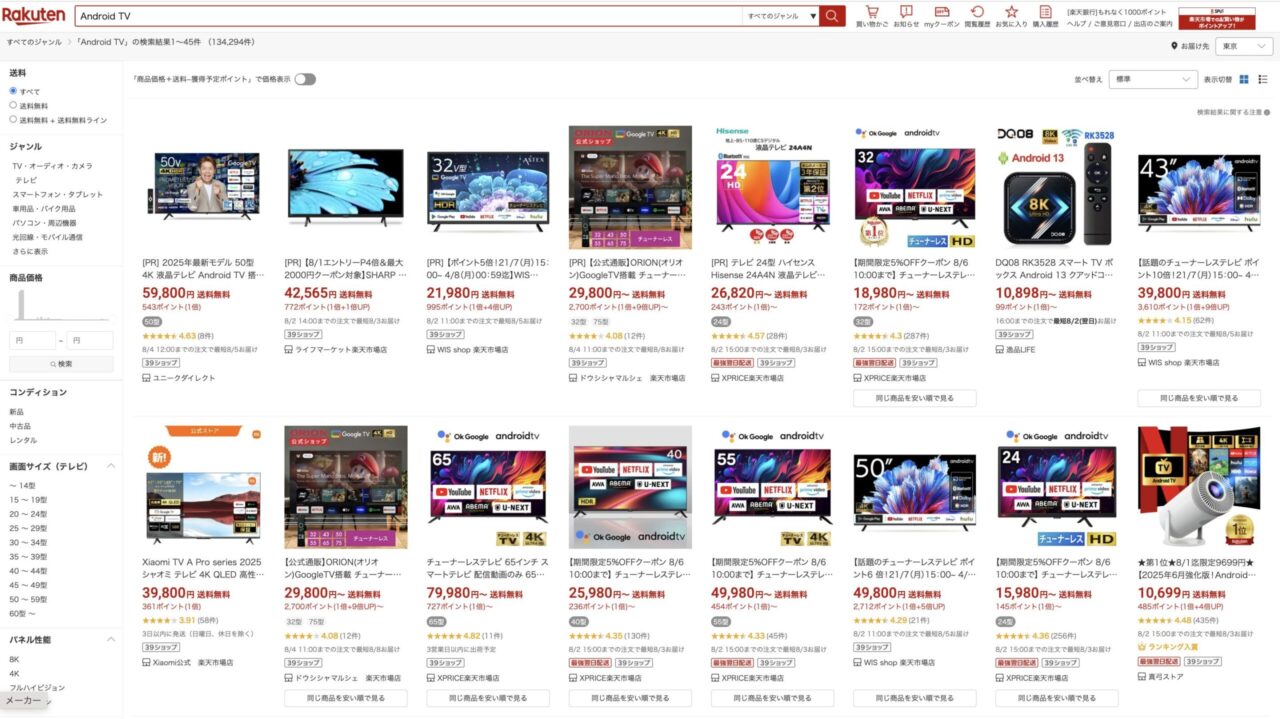
Task: Click the メーカー floating label
Action: (24, 702)
